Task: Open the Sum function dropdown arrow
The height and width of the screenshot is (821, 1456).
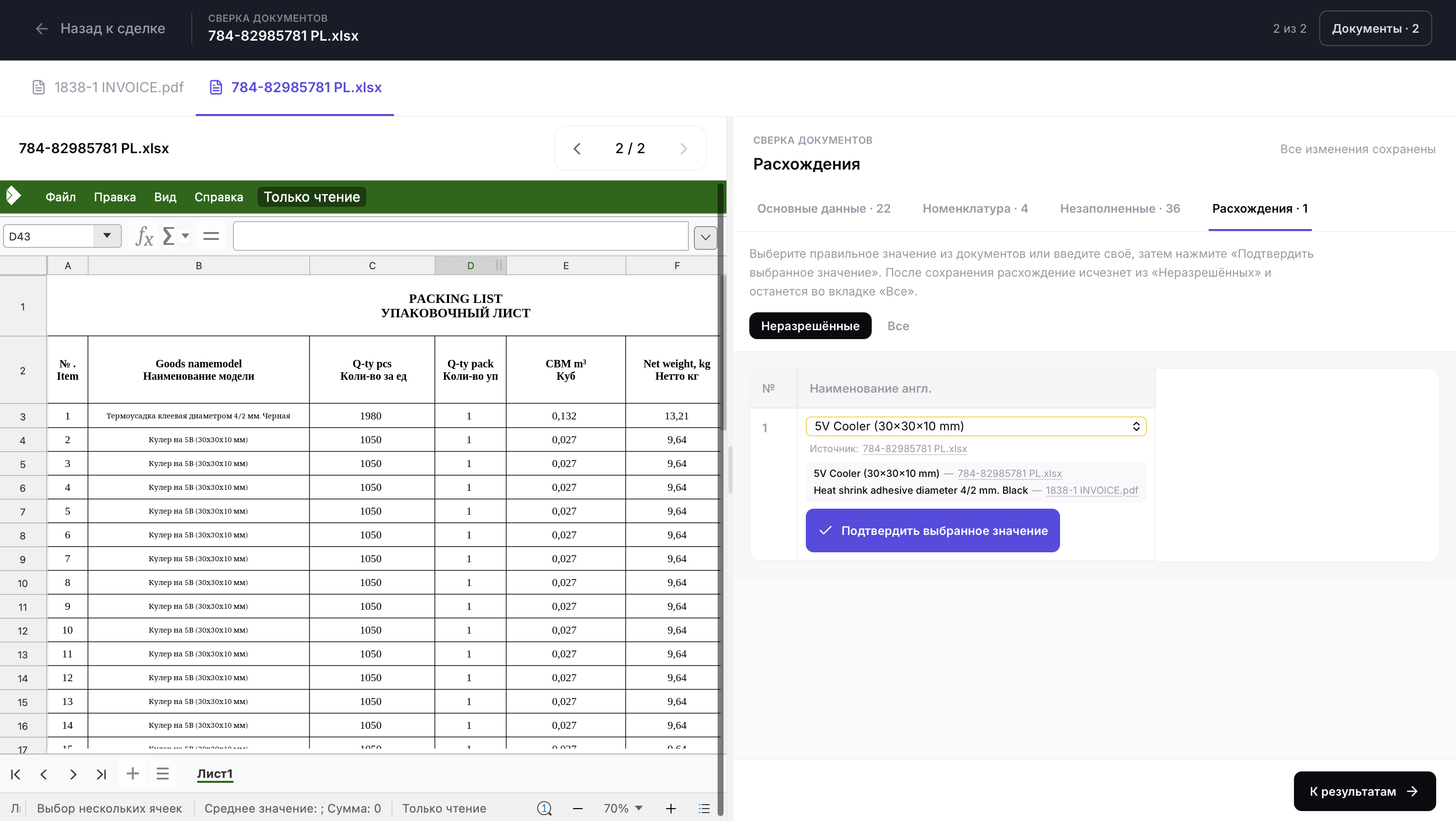Action: [185, 236]
